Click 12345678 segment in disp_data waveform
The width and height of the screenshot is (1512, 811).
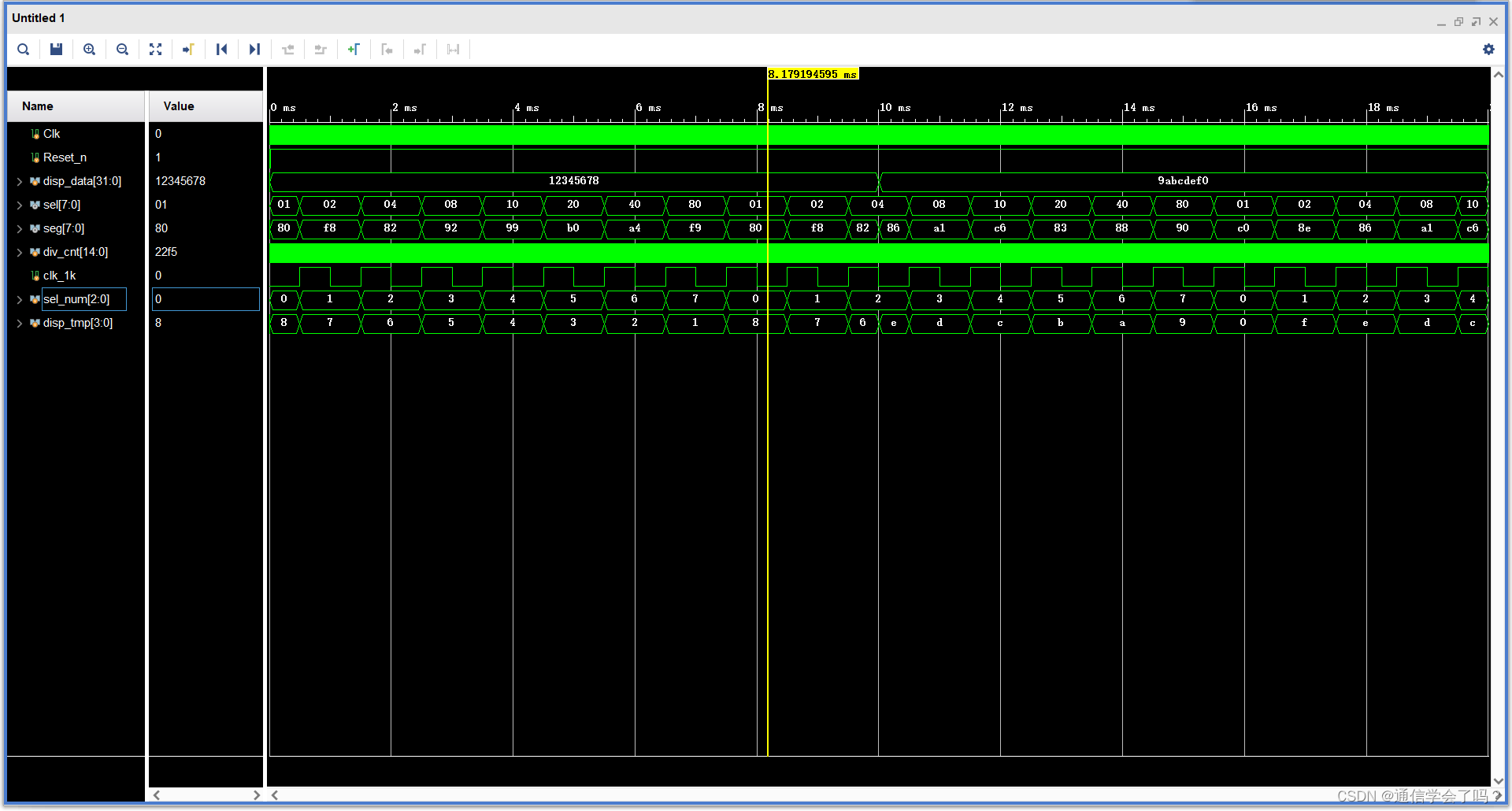(x=574, y=181)
